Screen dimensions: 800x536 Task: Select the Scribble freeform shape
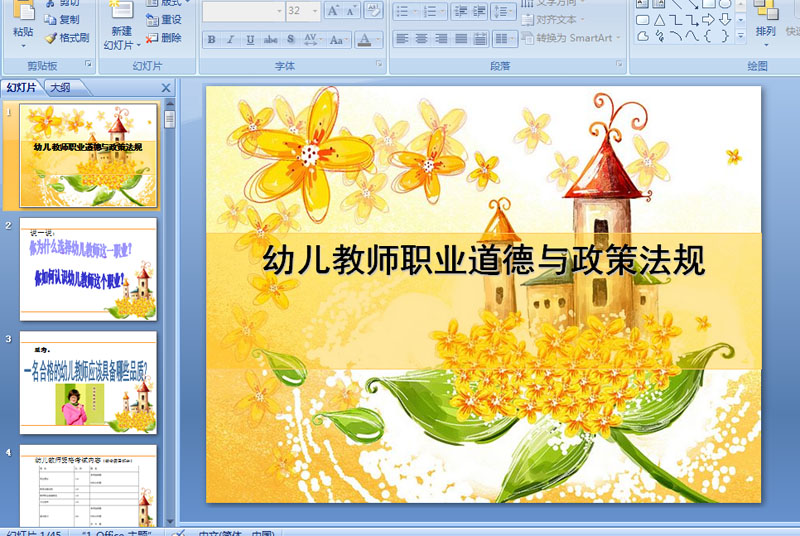click(659, 36)
